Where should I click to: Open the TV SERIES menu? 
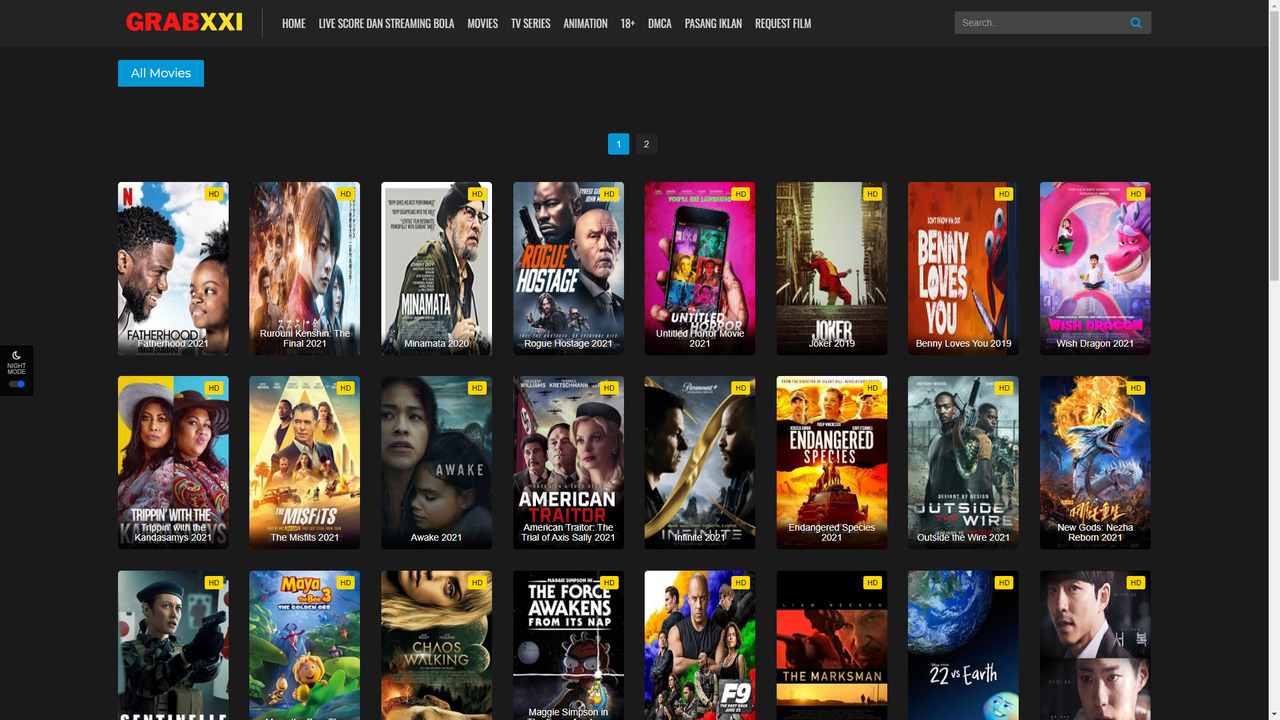click(530, 23)
